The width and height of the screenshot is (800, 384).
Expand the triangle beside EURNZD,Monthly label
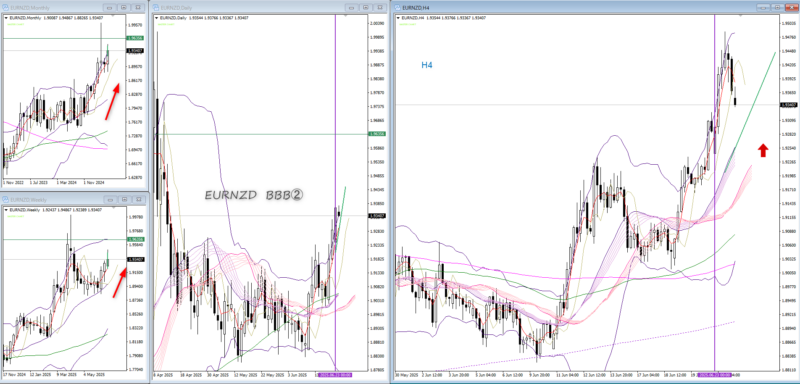click(6, 18)
